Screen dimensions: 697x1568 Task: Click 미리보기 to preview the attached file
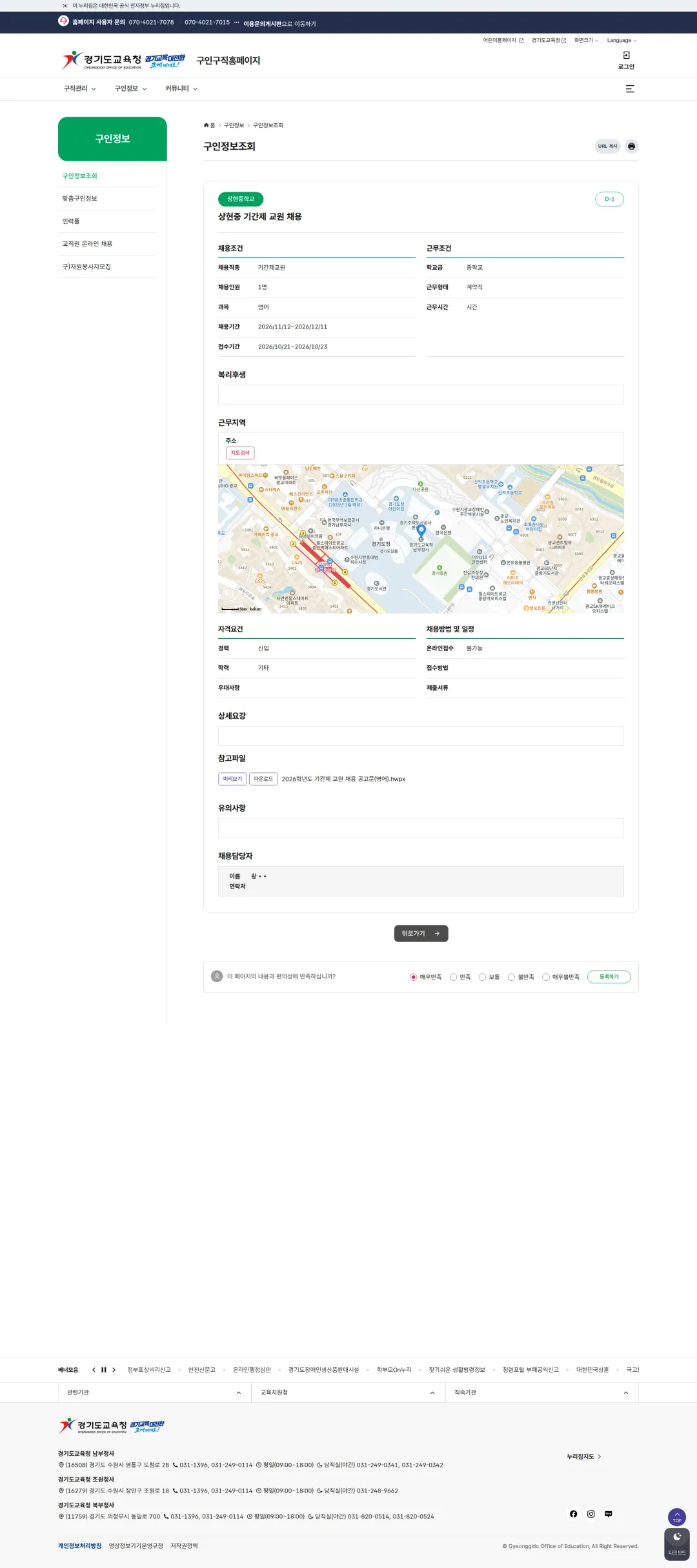pyautogui.click(x=232, y=779)
